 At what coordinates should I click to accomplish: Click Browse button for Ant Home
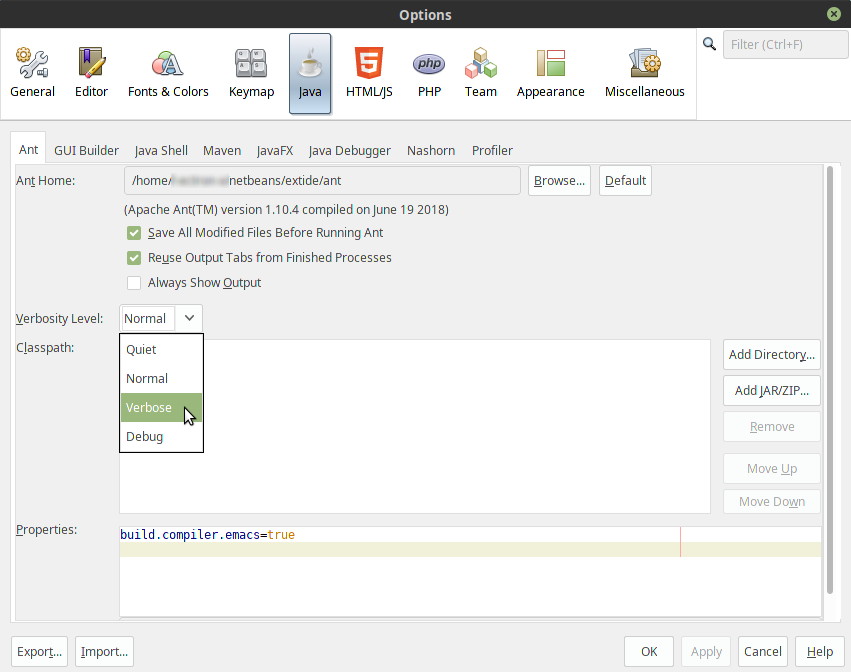tap(559, 181)
